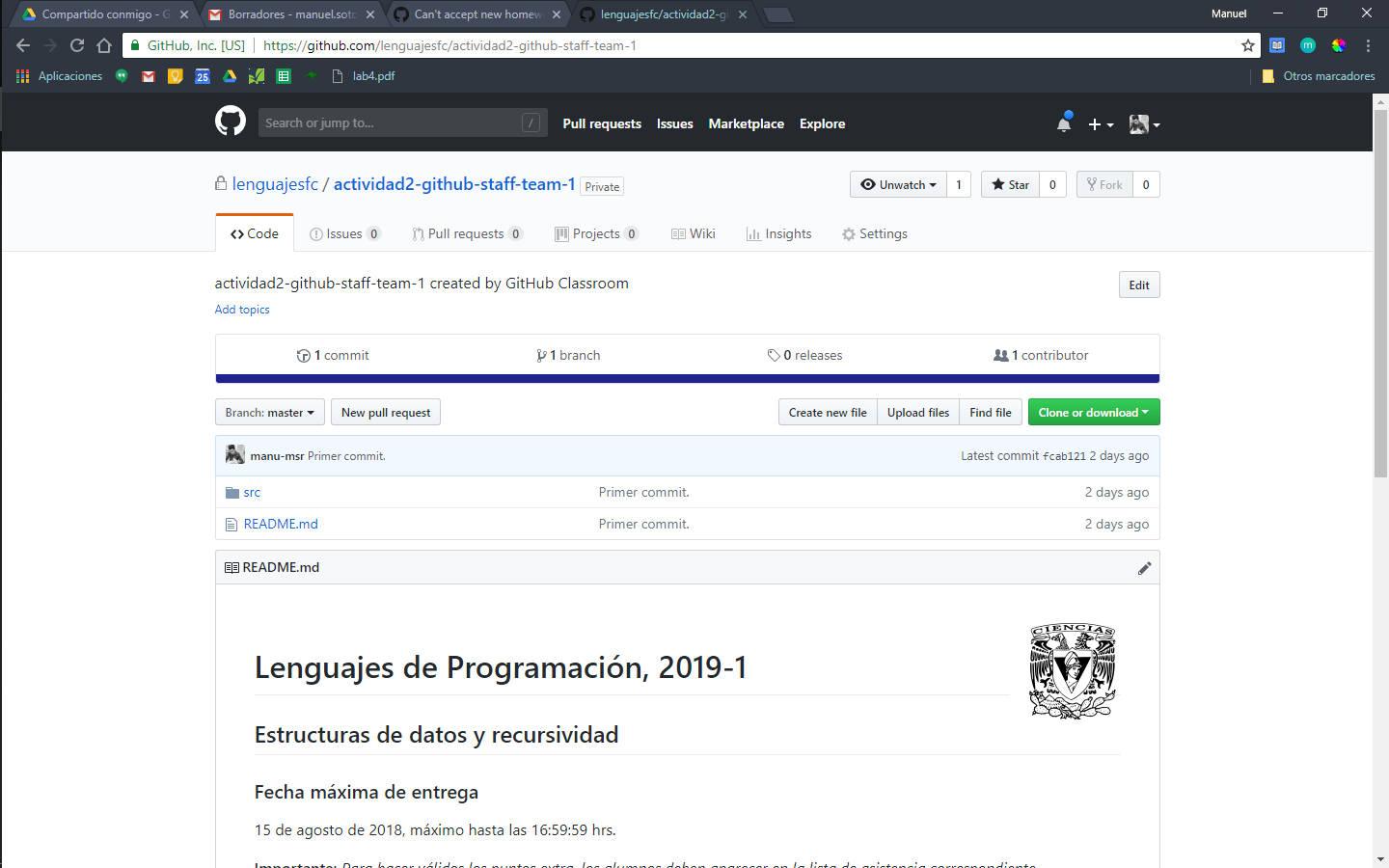Star the actividad2 repository

1009,184
